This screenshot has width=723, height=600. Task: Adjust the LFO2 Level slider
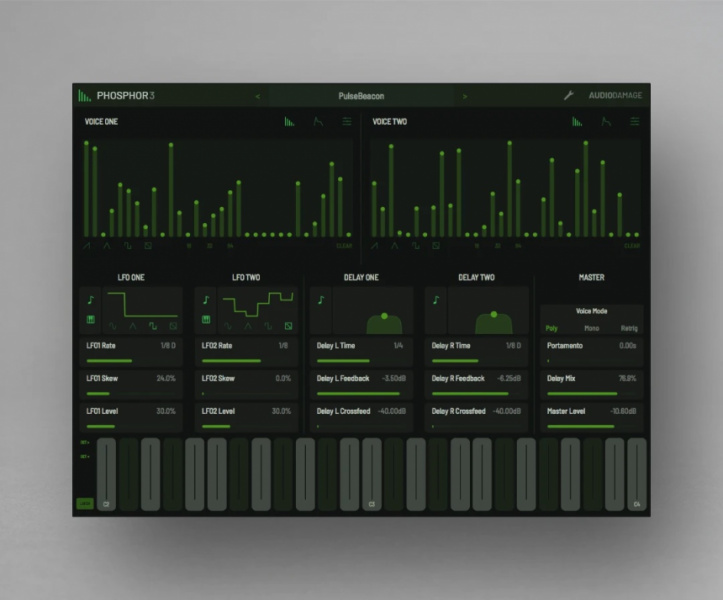tap(246, 426)
